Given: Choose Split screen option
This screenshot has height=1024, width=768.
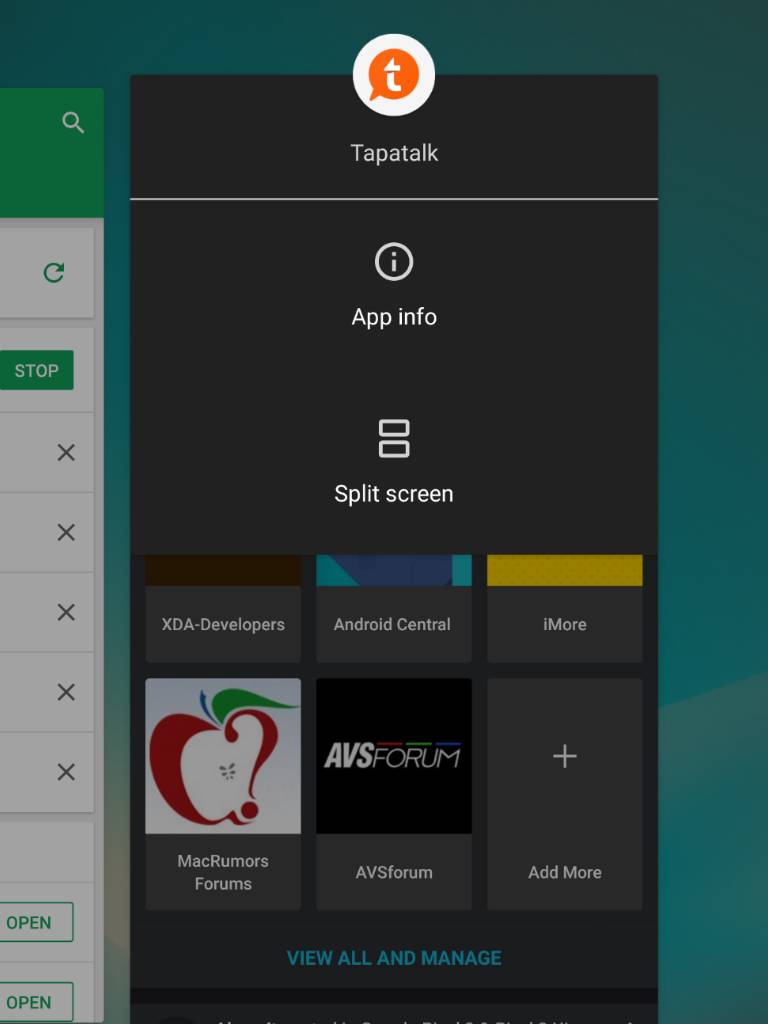Looking at the screenshot, I should click(x=394, y=463).
